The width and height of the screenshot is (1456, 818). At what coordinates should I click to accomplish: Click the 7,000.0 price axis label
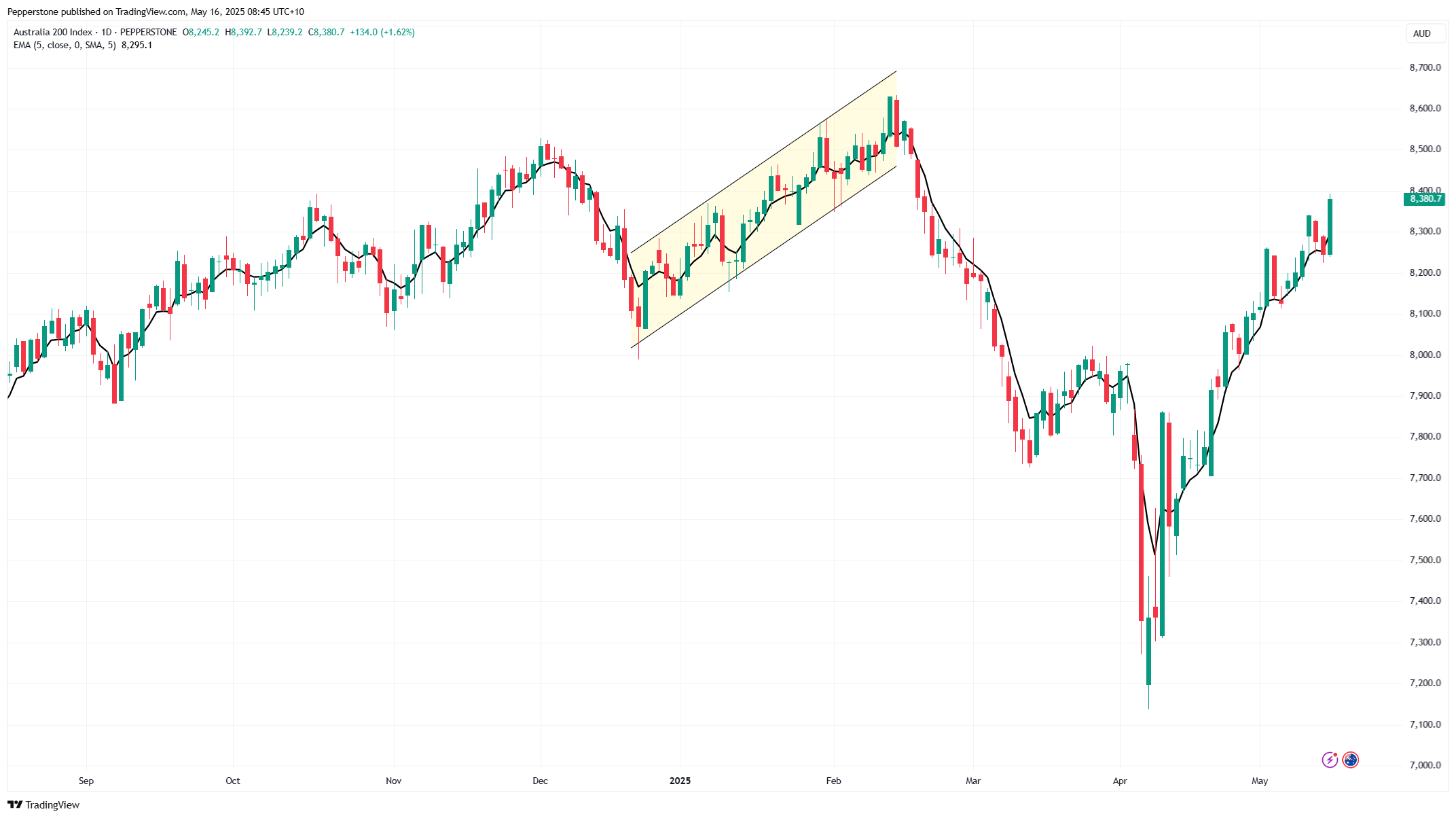1425,765
